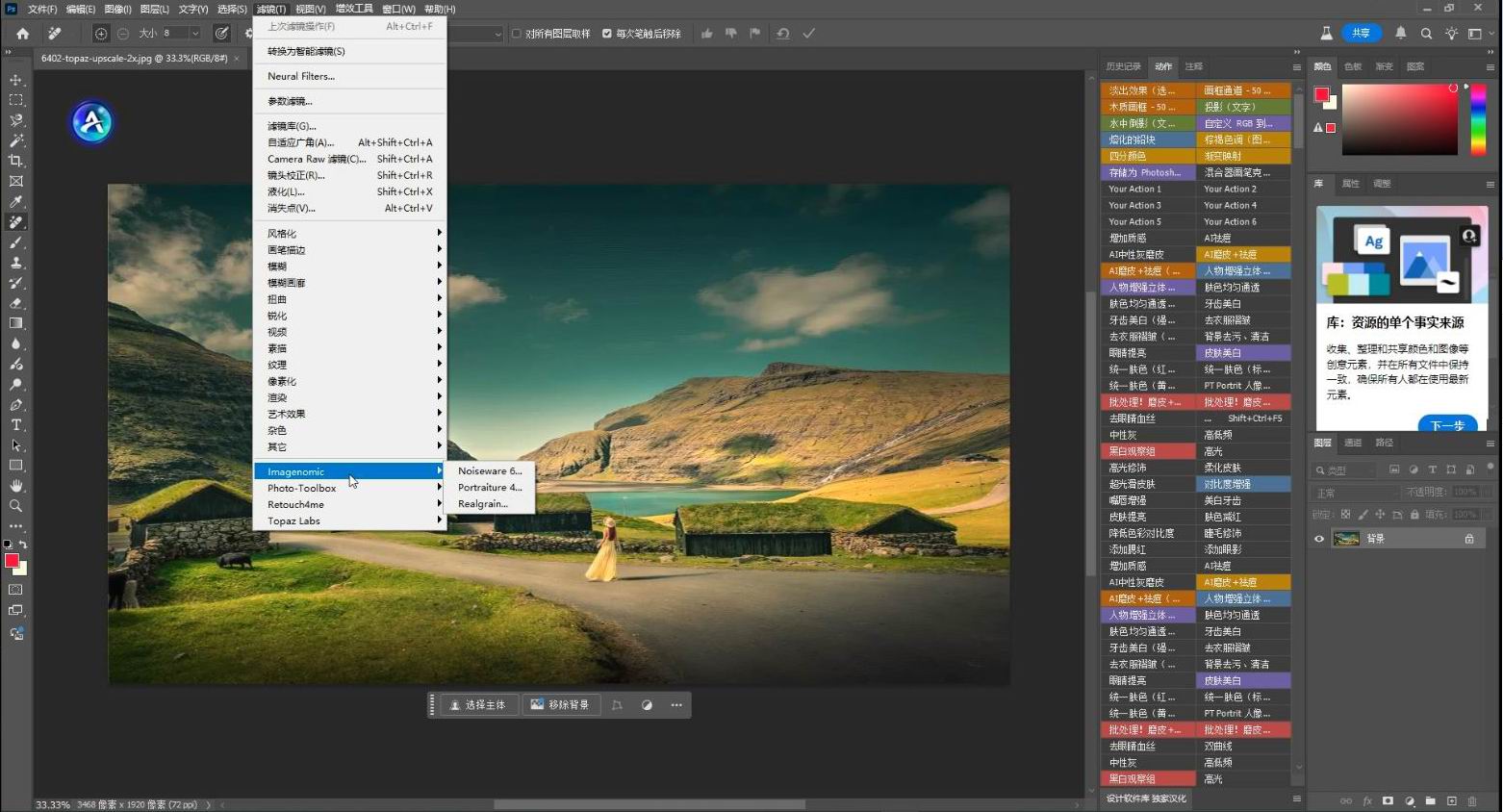The width and height of the screenshot is (1503, 812).
Task: Click the create new layer icon
Action: [x=1451, y=800]
